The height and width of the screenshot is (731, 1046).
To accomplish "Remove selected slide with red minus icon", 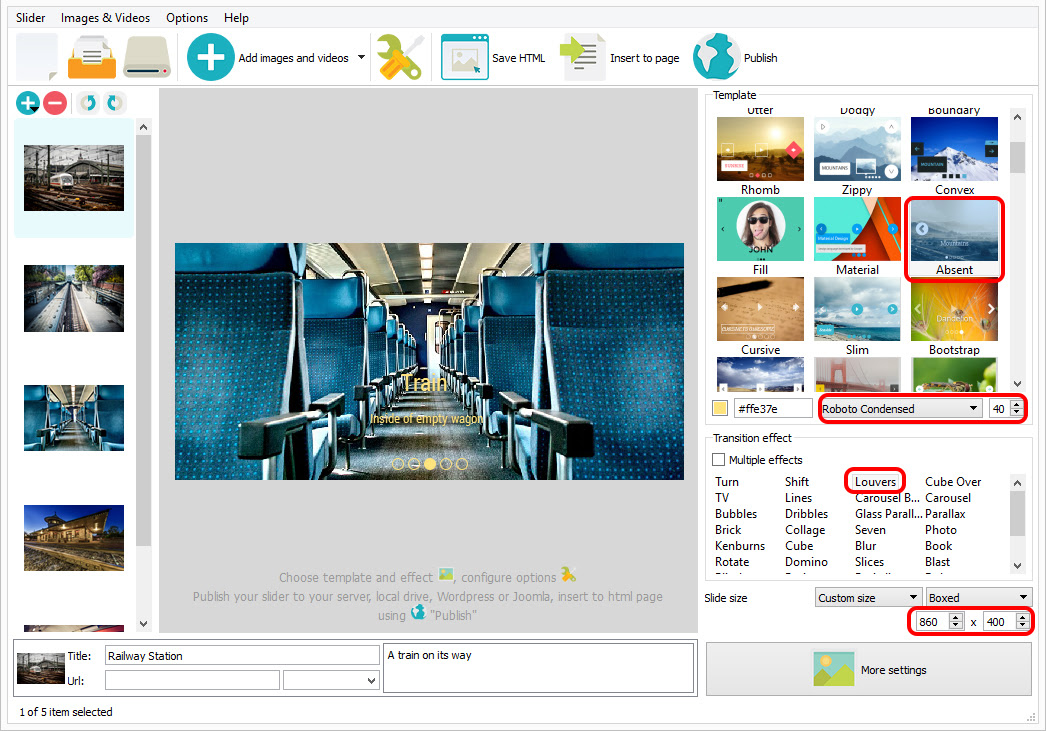I will pyautogui.click(x=55, y=103).
